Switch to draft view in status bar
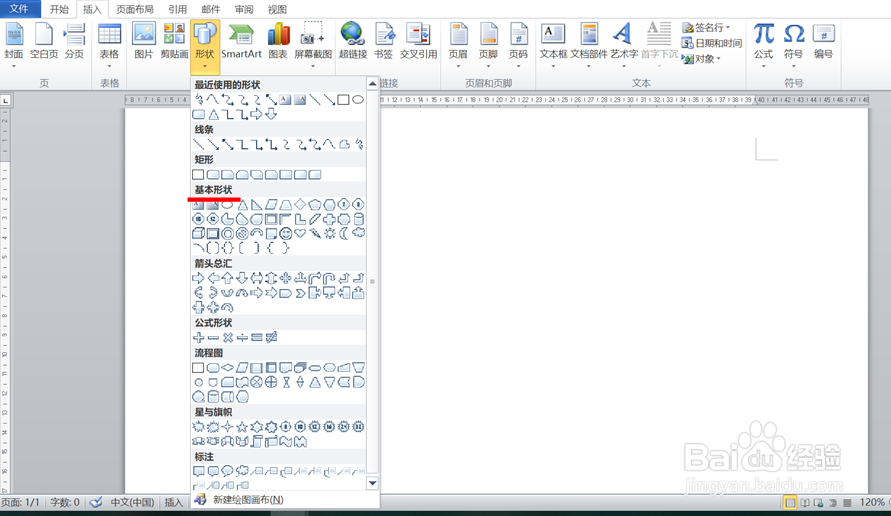The height and width of the screenshot is (516, 891). (x=847, y=502)
